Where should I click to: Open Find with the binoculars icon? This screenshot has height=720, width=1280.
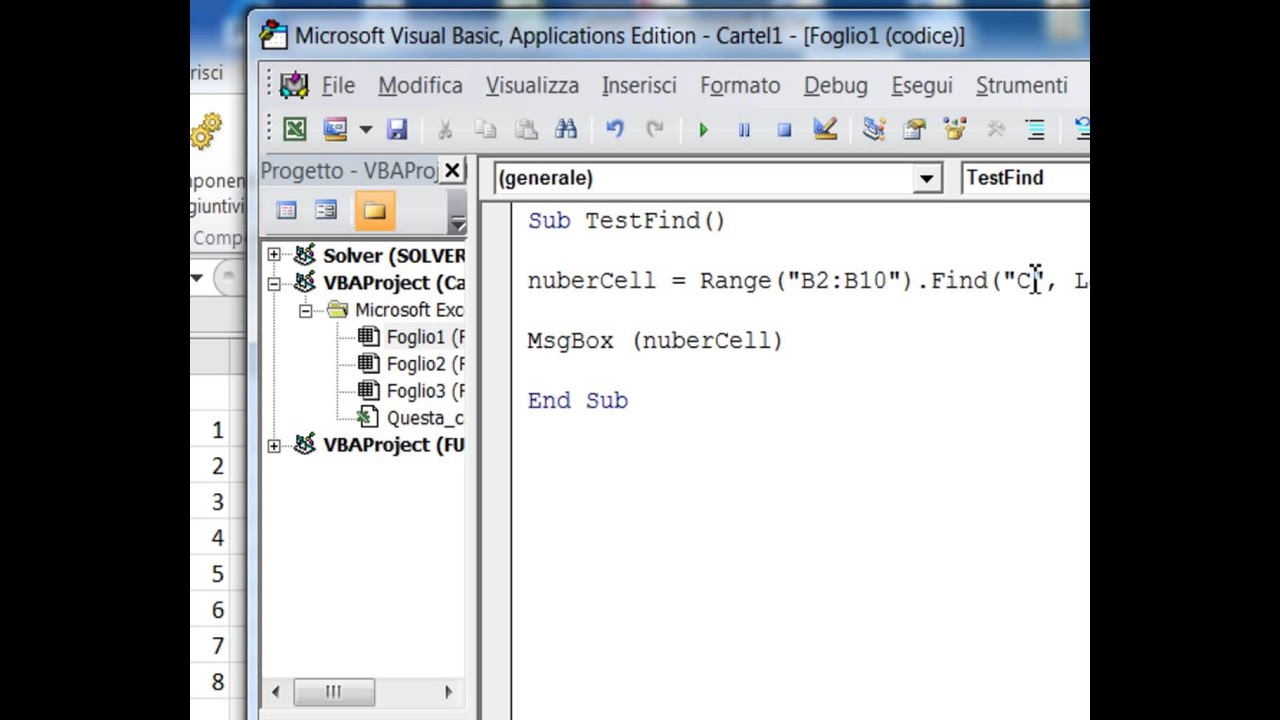point(566,129)
